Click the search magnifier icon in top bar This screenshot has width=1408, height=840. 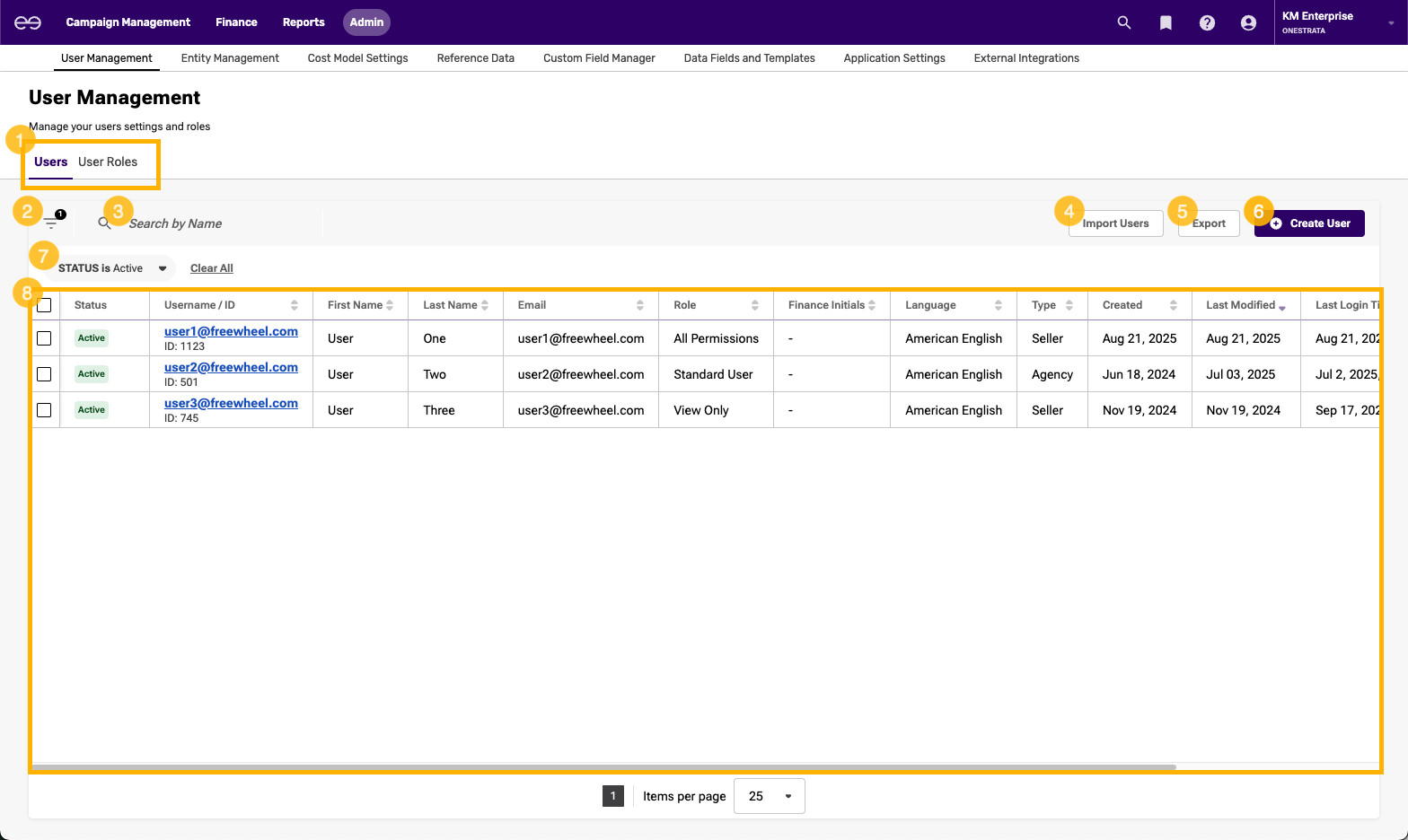coord(1123,22)
